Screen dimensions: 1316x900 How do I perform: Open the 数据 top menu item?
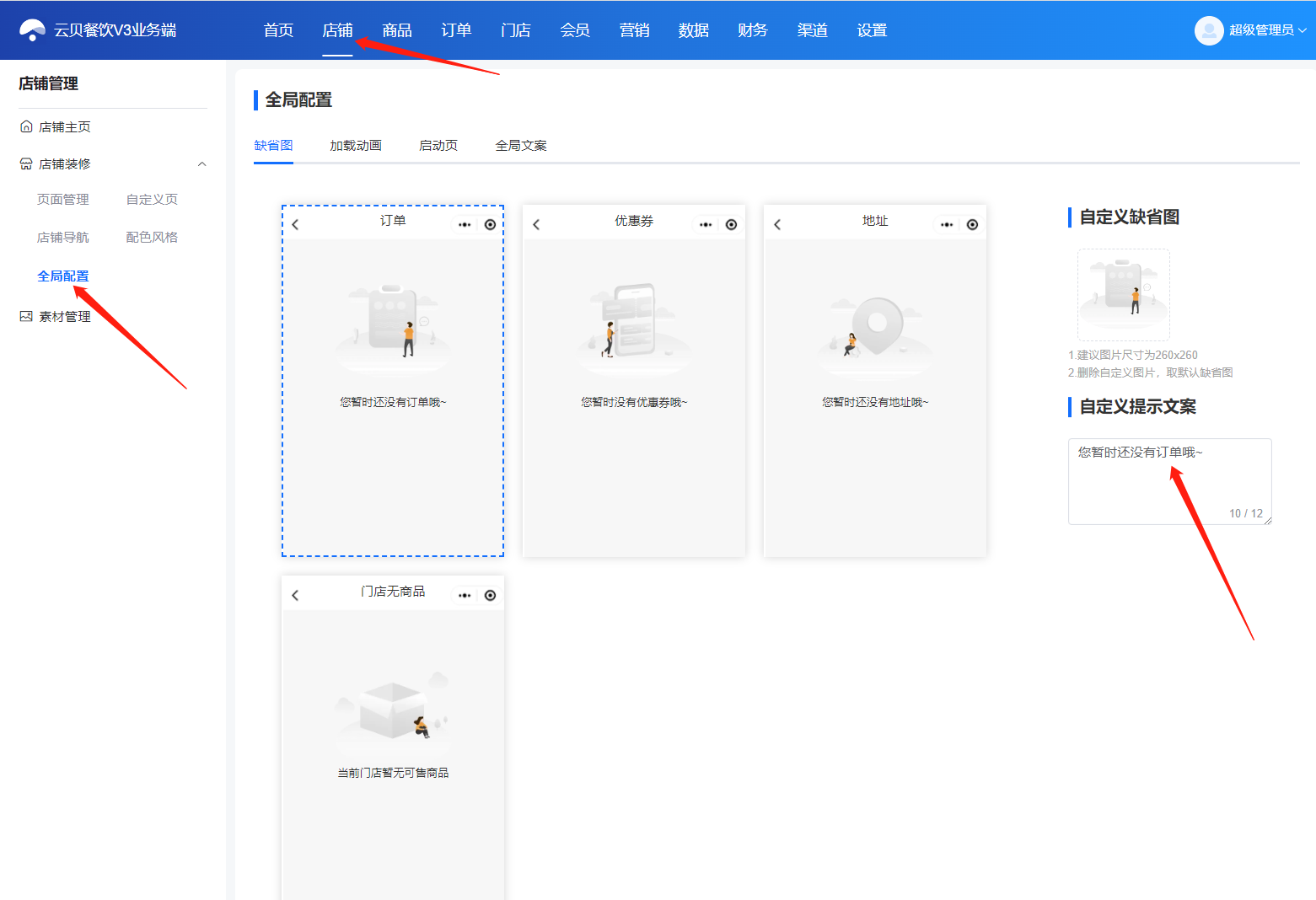(693, 30)
